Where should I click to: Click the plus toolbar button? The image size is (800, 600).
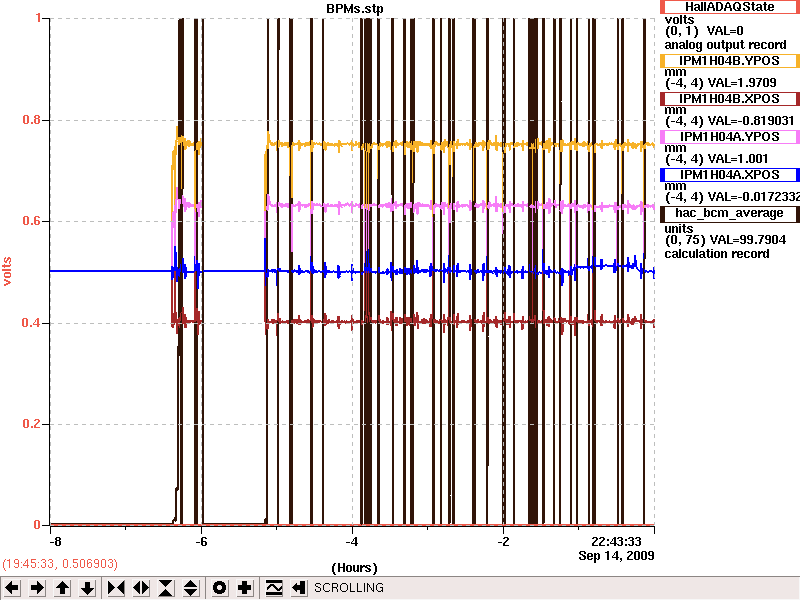(x=245, y=588)
